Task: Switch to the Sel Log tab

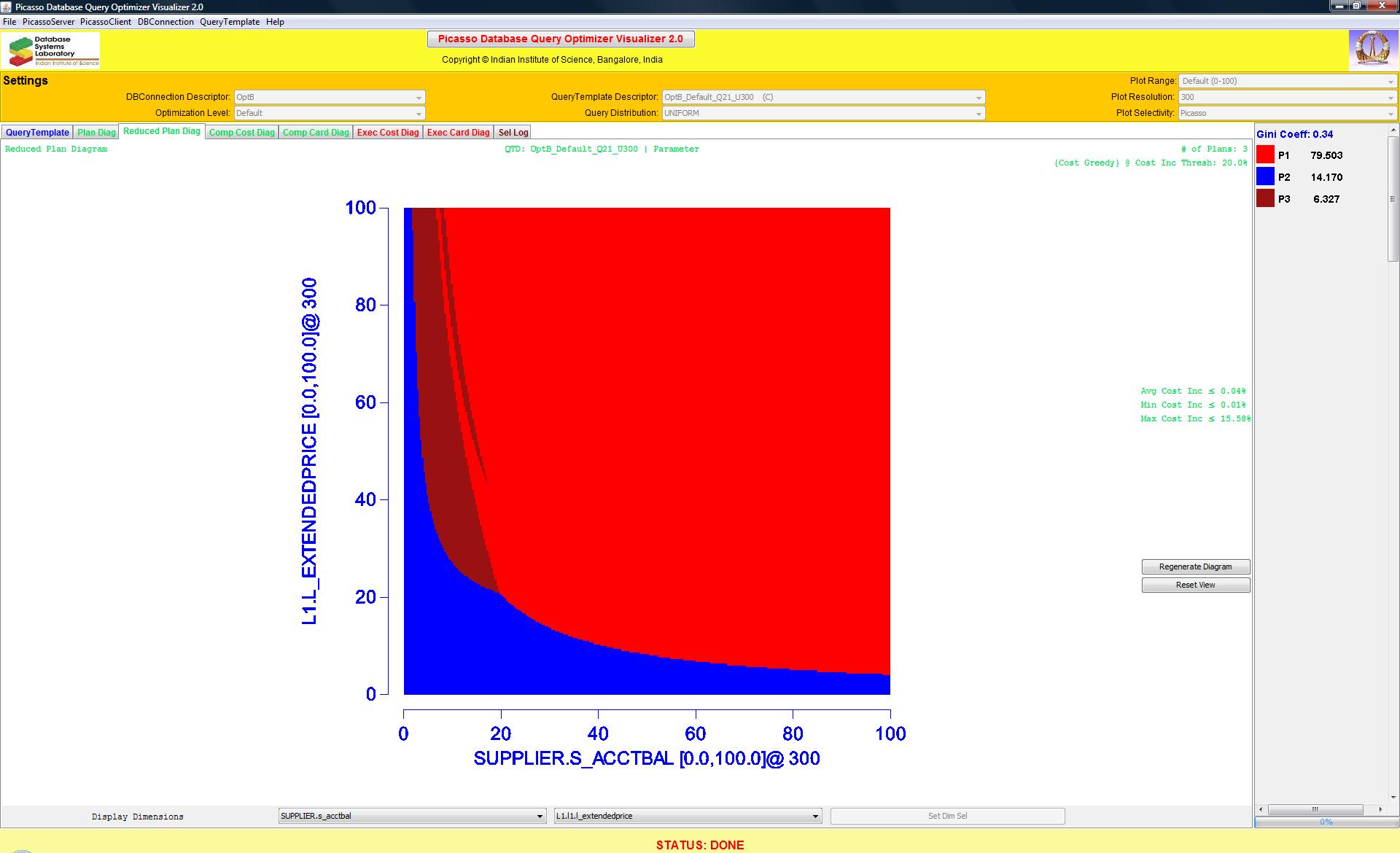Action: point(513,133)
